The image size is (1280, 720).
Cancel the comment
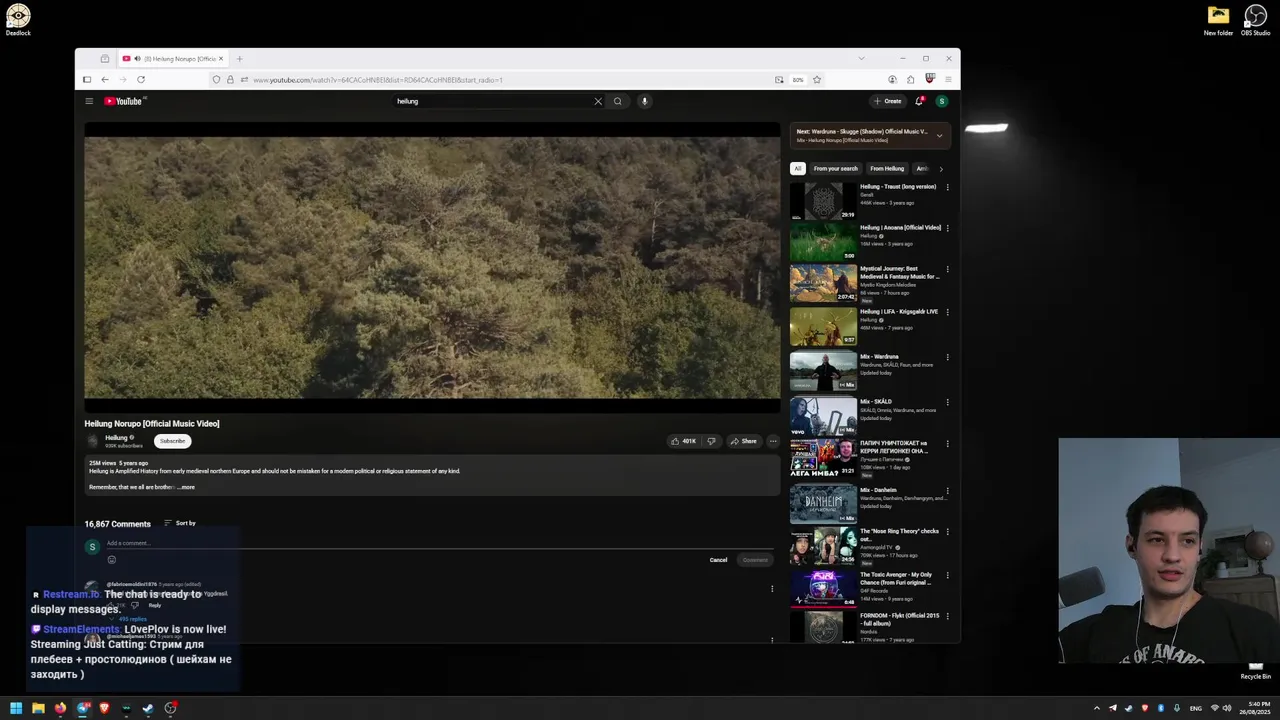point(718,560)
